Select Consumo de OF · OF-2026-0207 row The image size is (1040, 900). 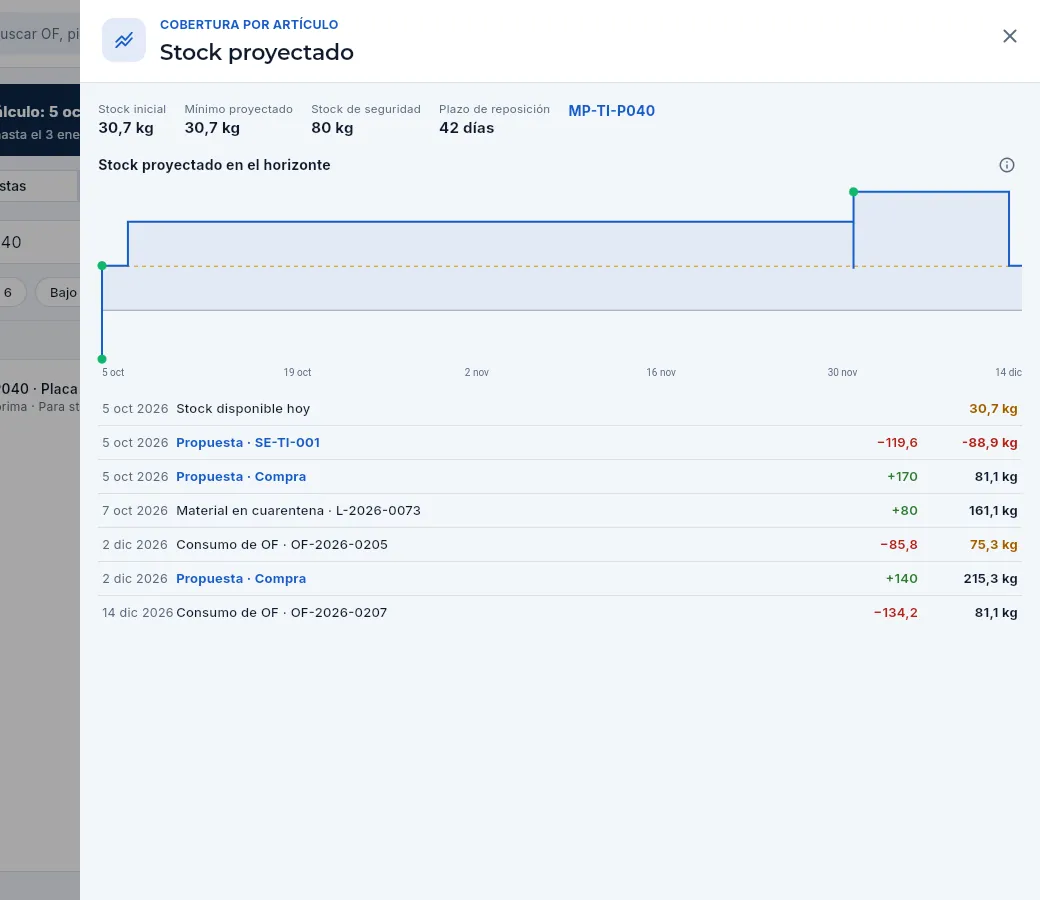click(x=560, y=612)
